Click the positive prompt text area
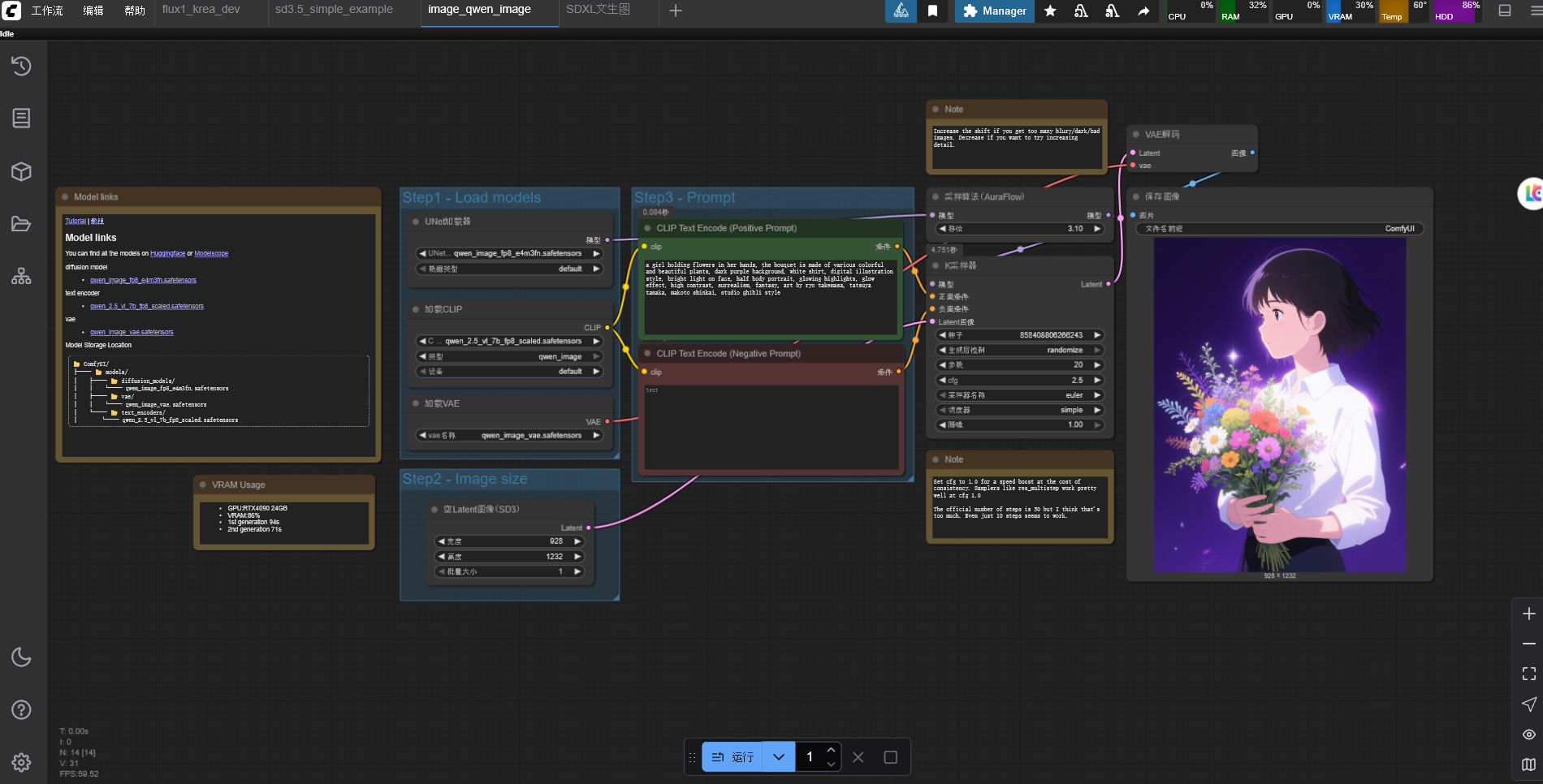The width and height of the screenshot is (1543, 784). 770,297
